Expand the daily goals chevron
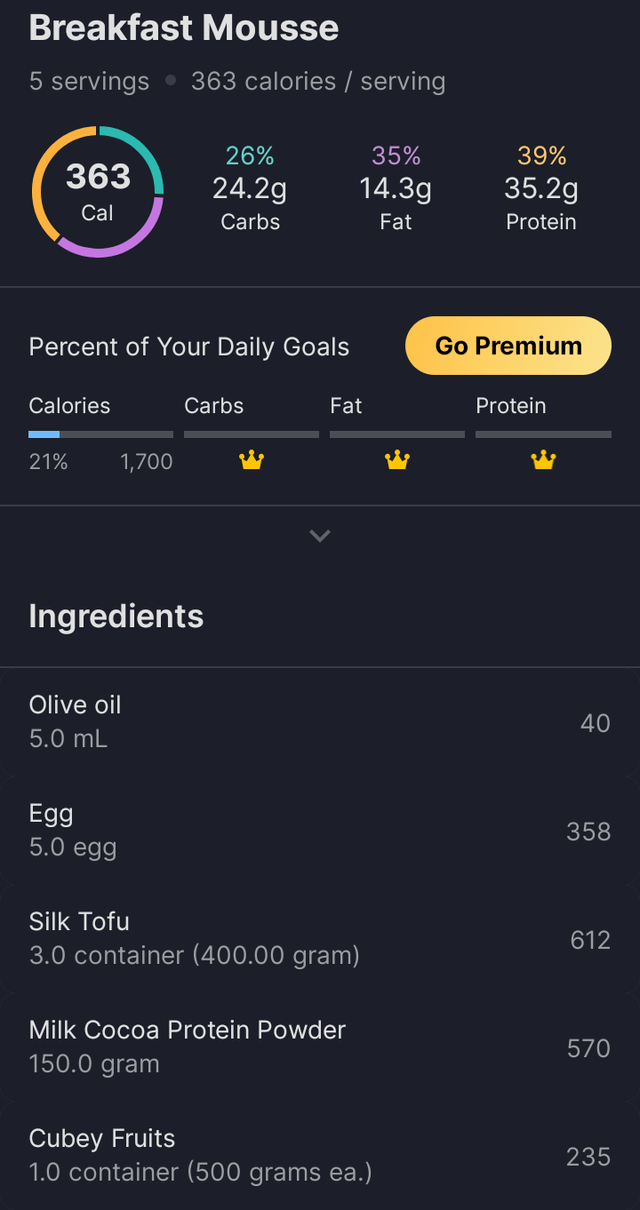The height and width of the screenshot is (1210, 640). pyautogui.click(x=320, y=536)
